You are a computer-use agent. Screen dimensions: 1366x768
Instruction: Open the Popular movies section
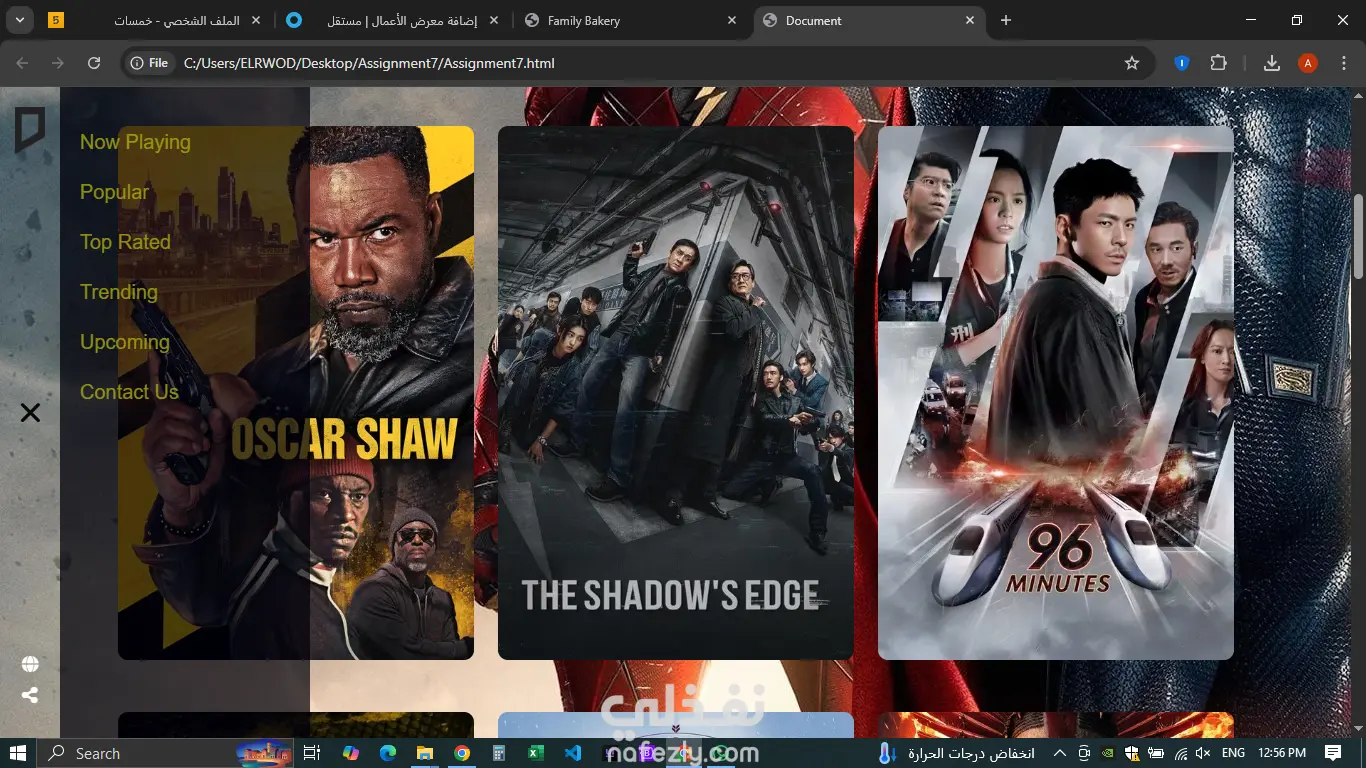(x=114, y=192)
